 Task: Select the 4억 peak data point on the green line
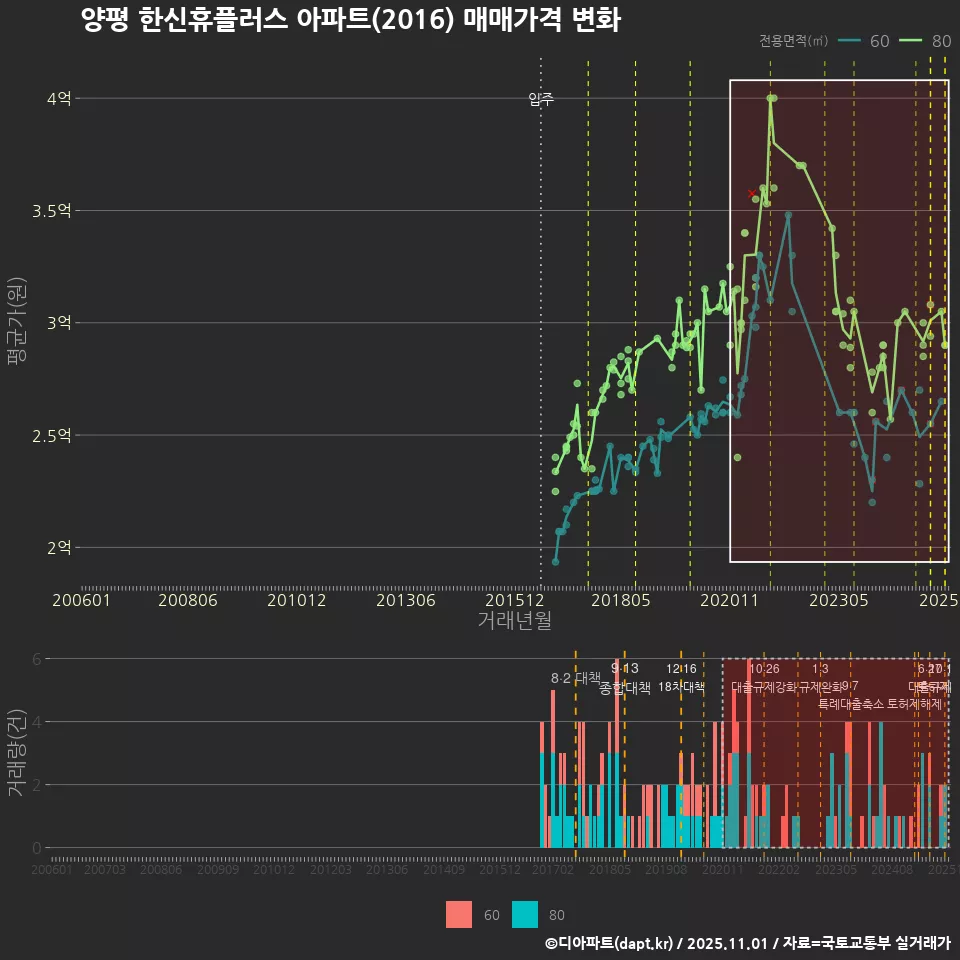pos(771,99)
